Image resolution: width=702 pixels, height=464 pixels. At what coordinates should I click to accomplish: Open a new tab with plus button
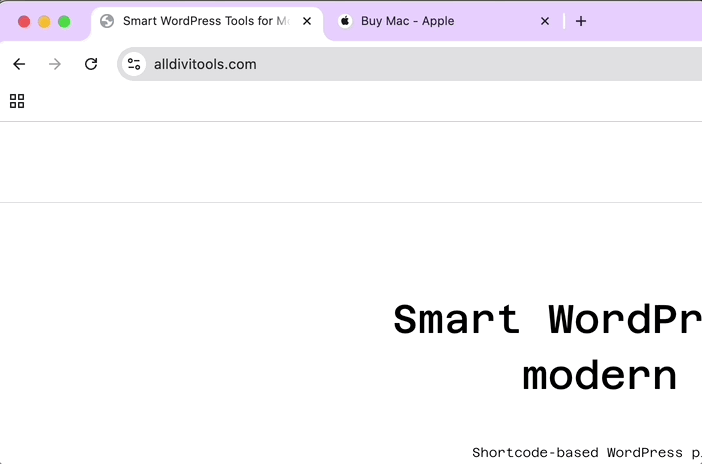(581, 21)
